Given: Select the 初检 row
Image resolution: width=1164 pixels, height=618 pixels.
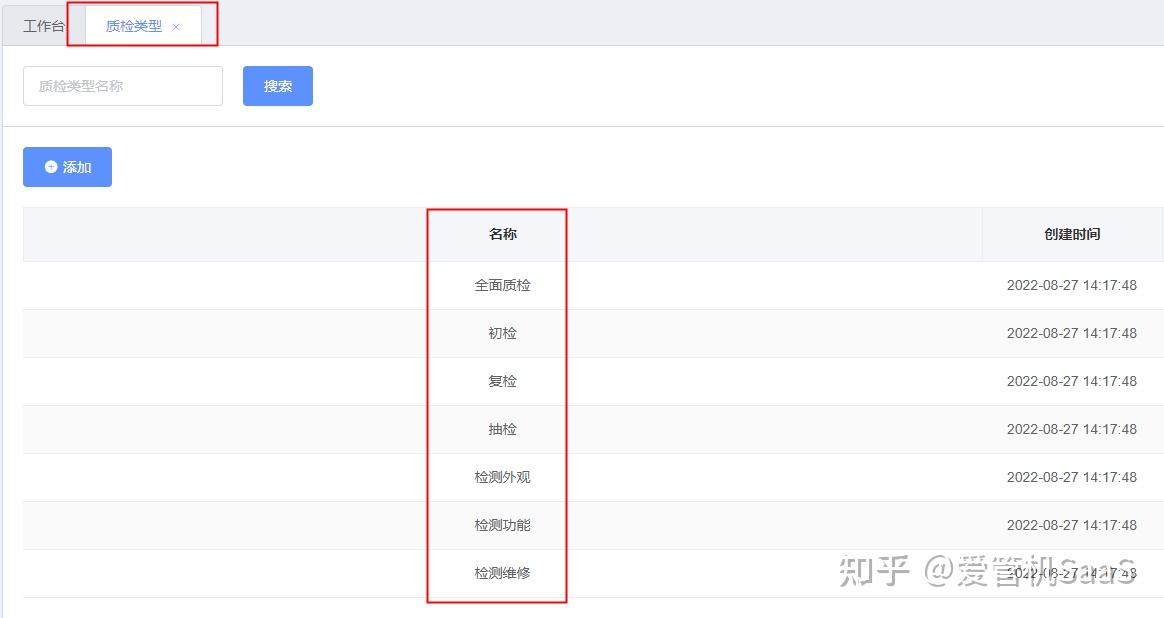Looking at the screenshot, I should pos(502,333).
